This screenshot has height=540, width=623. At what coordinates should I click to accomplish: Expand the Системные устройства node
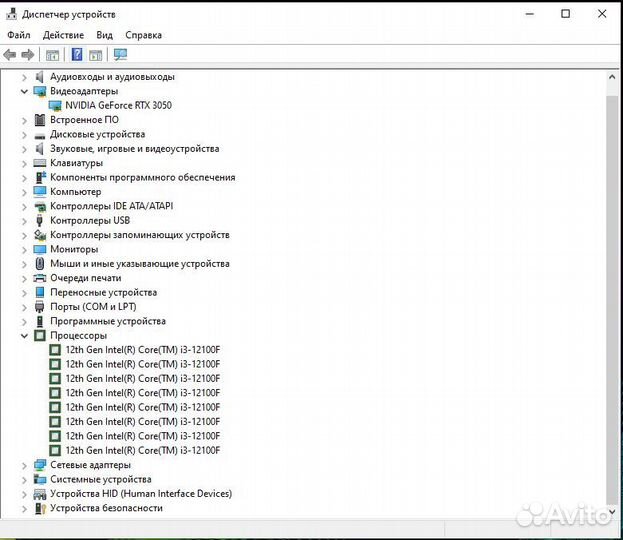click(x=24, y=480)
